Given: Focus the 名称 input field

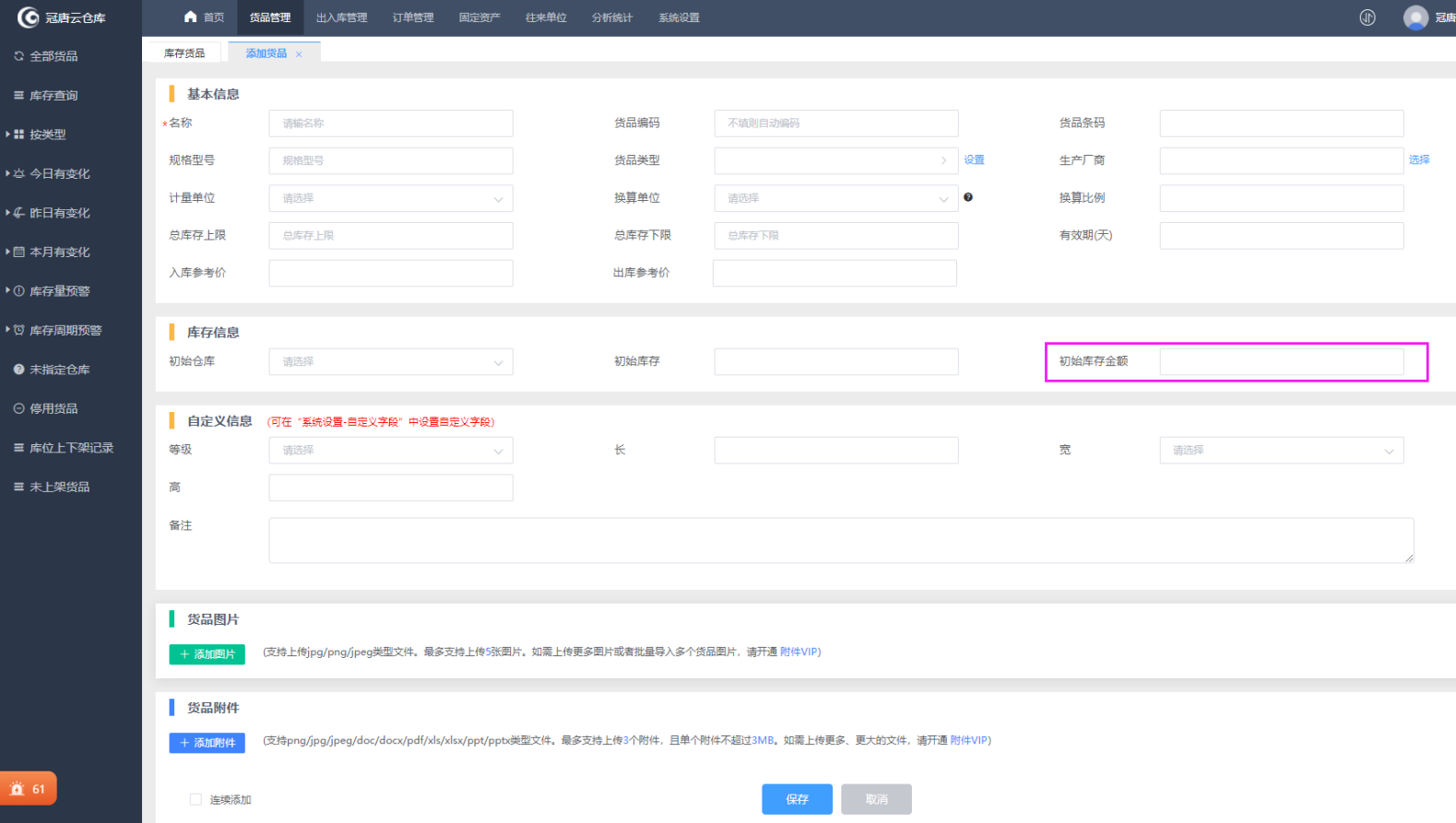Looking at the screenshot, I should click(x=391, y=123).
